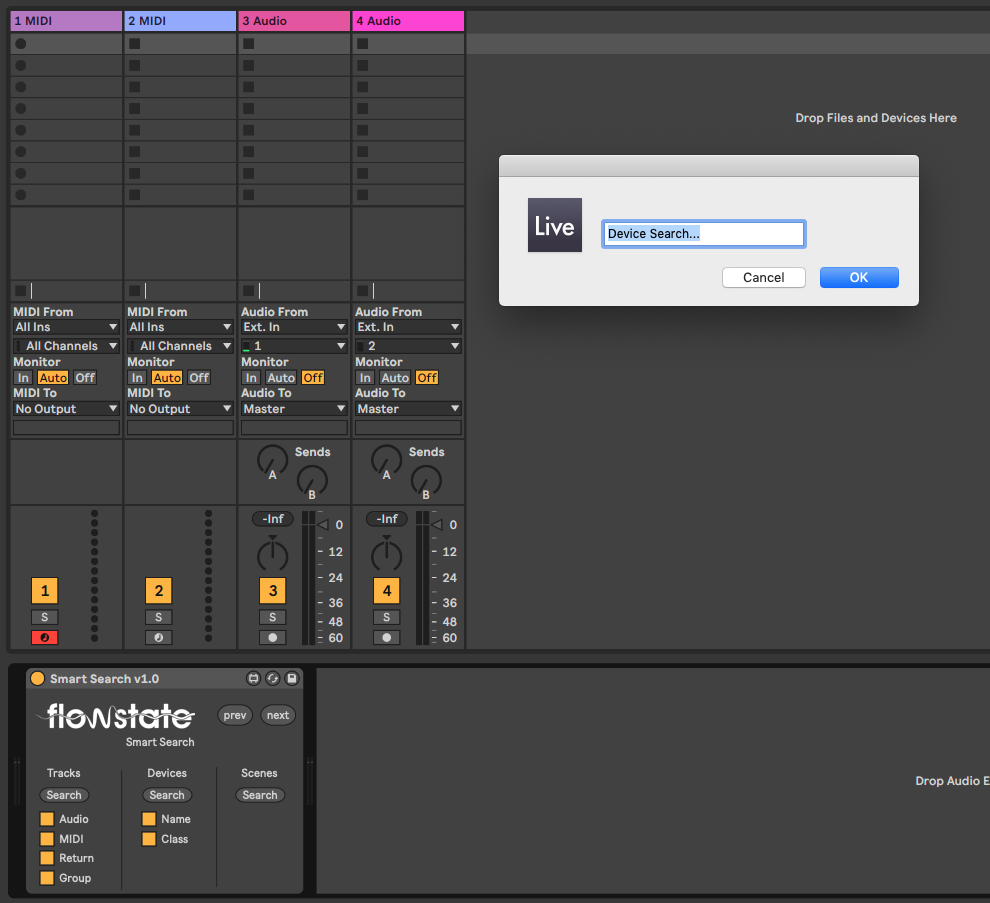
Task: Click the Live logo in the dialog
Action: pos(555,226)
